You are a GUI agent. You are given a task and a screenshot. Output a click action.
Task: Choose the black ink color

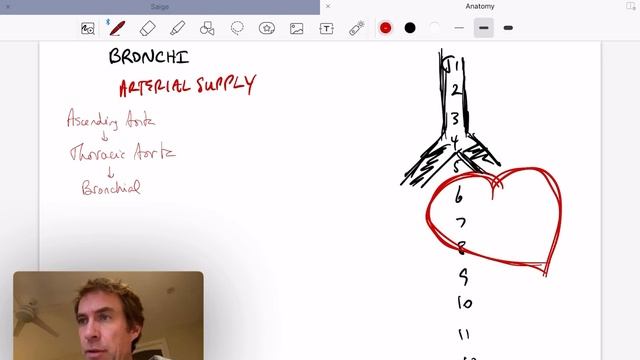[x=410, y=28]
